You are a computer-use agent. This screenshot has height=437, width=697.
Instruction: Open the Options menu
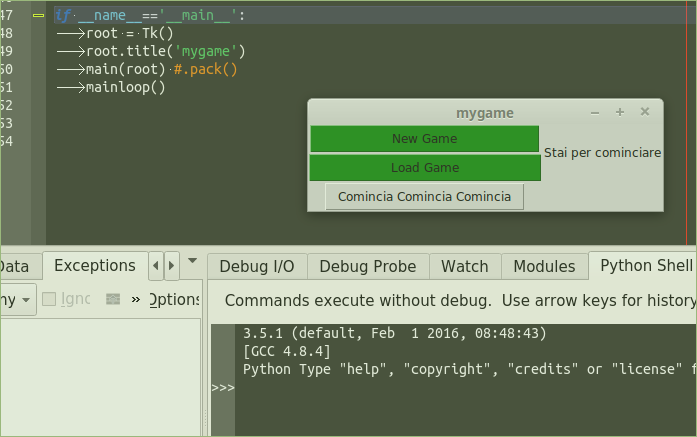175,299
